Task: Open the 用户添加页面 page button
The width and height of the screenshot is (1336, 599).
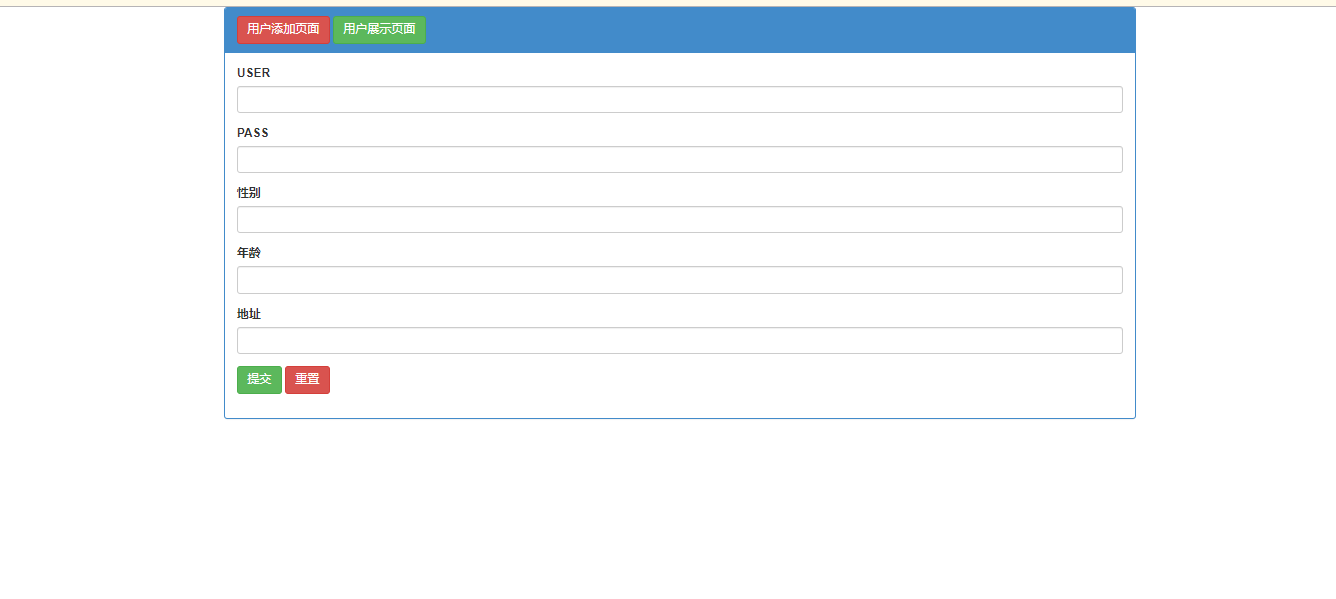Action: 283,30
